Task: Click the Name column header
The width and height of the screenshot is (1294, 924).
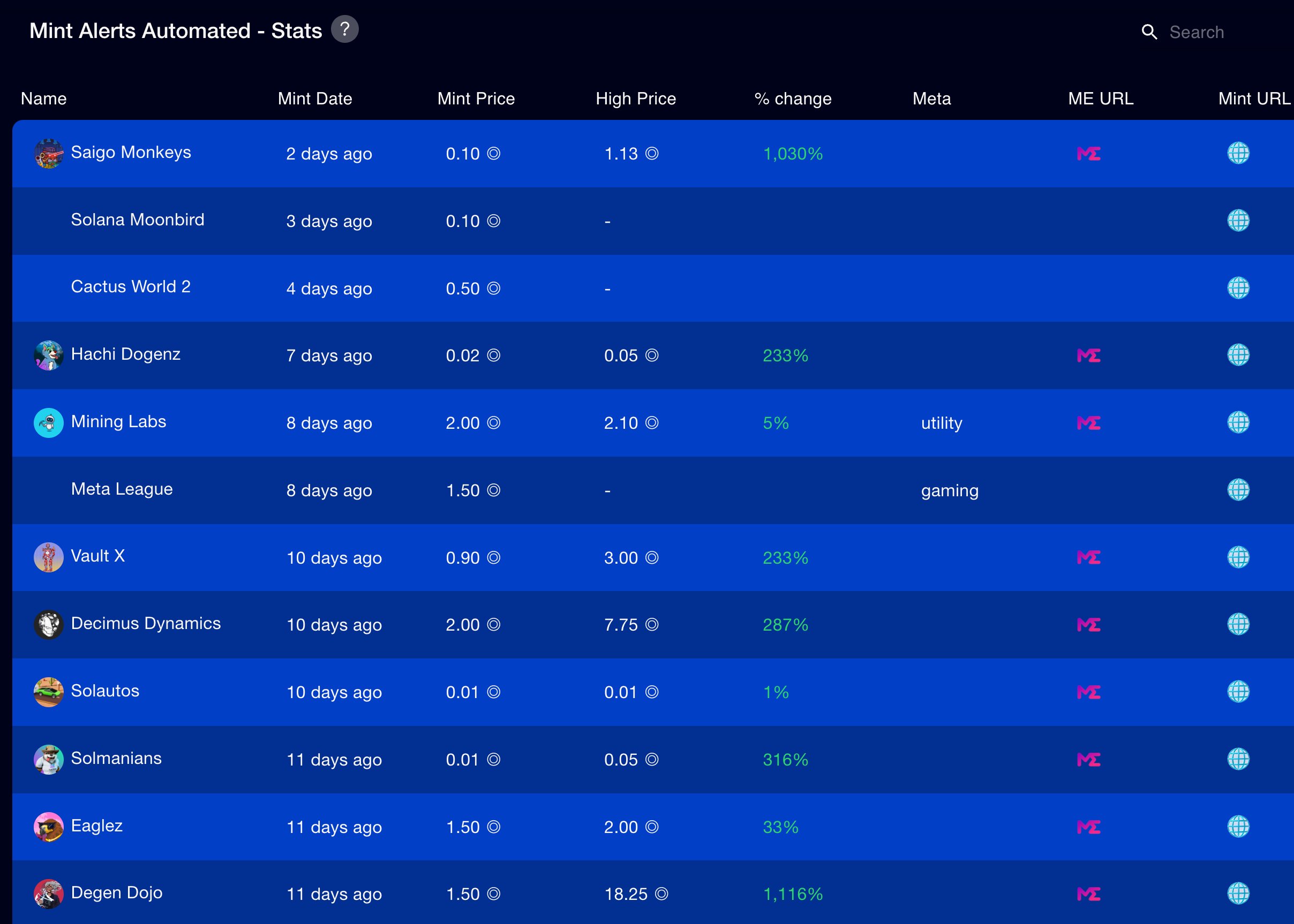Action: [x=43, y=99]
